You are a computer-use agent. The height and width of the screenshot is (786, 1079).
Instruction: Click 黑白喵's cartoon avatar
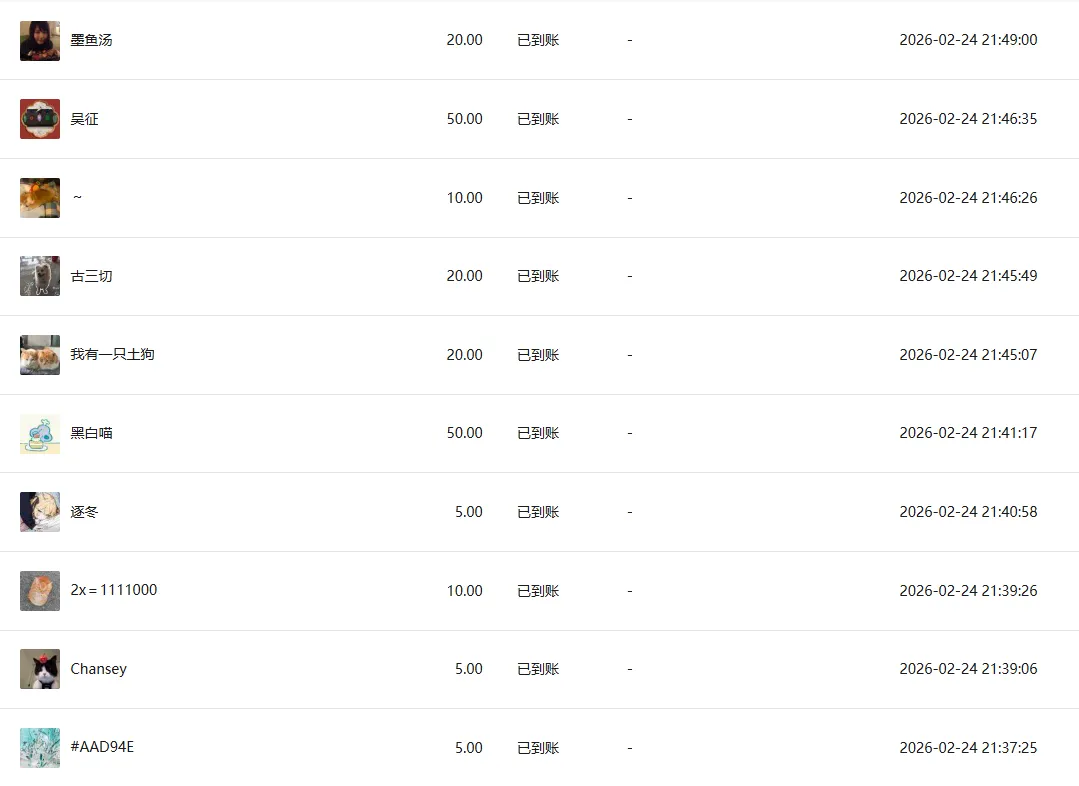40,434
